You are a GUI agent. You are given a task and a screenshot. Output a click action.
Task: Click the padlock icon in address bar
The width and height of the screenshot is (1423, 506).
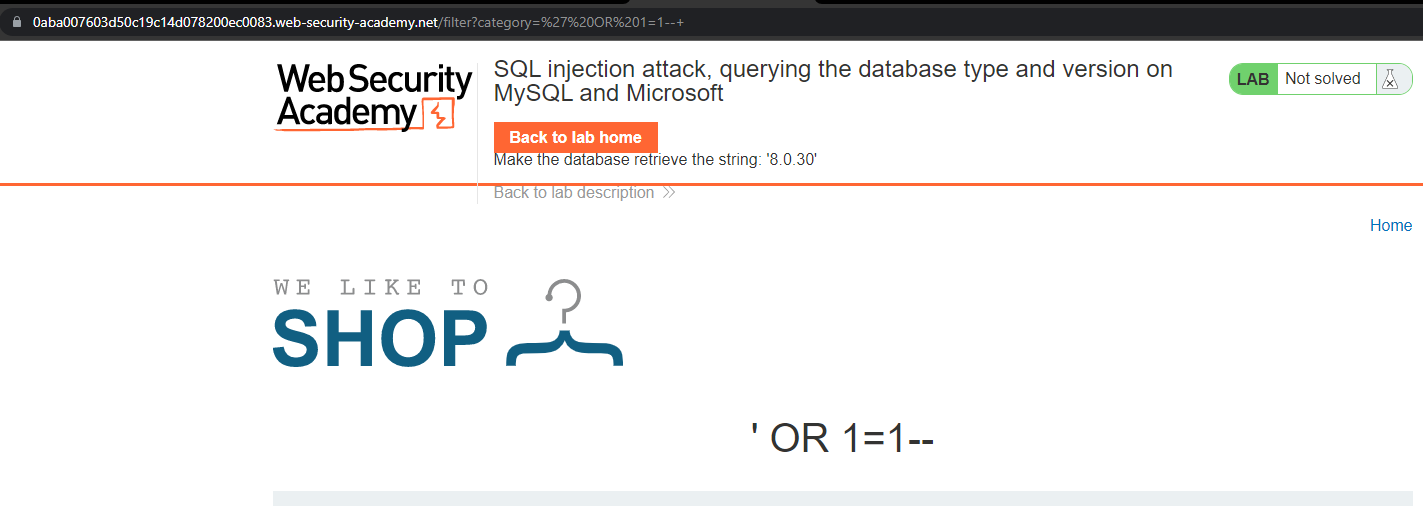tap(17, 22)
